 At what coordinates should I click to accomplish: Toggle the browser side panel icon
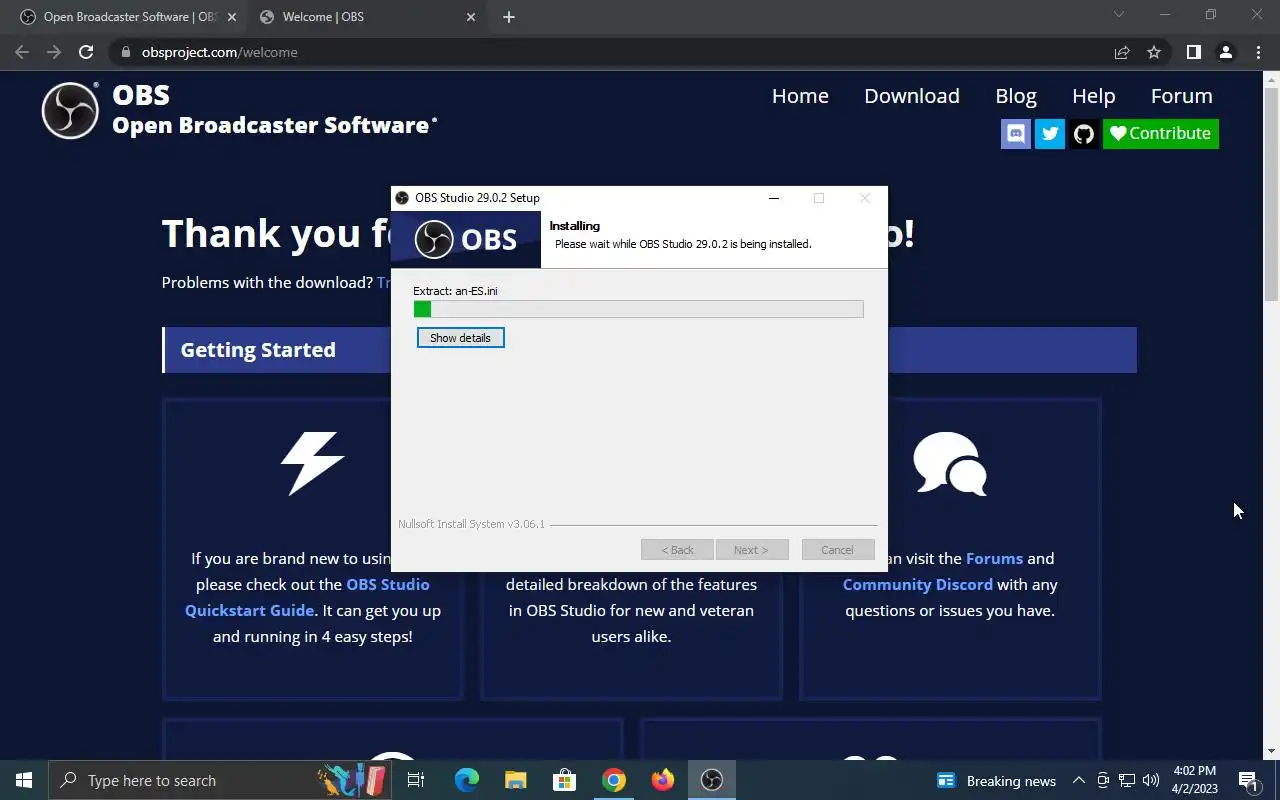(1193, 52)
